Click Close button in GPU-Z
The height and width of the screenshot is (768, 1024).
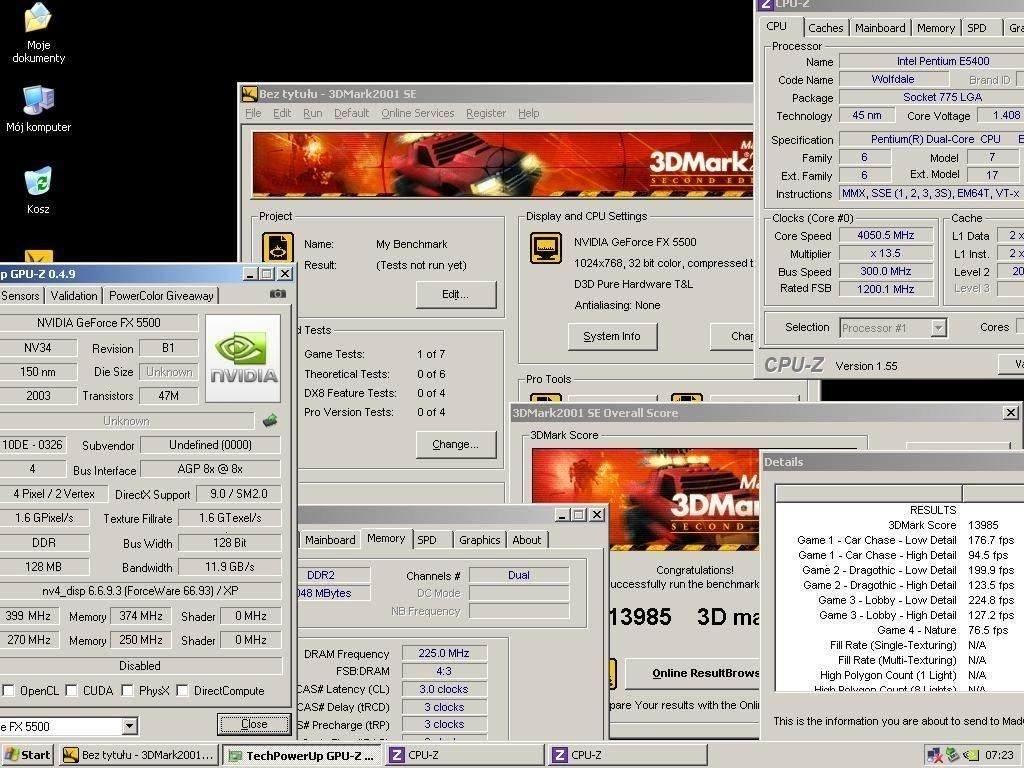(x=254, y=724)
